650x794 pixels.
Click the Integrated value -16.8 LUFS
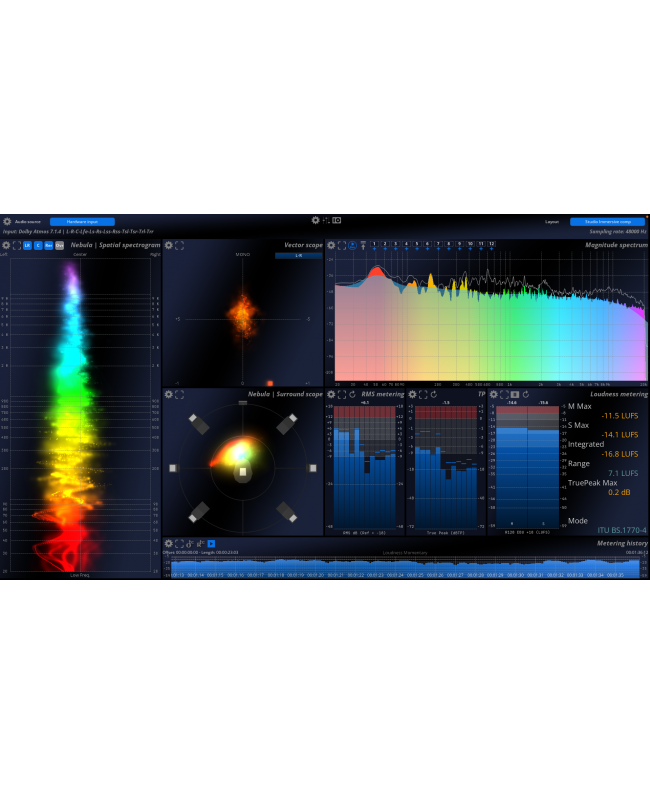620,454
